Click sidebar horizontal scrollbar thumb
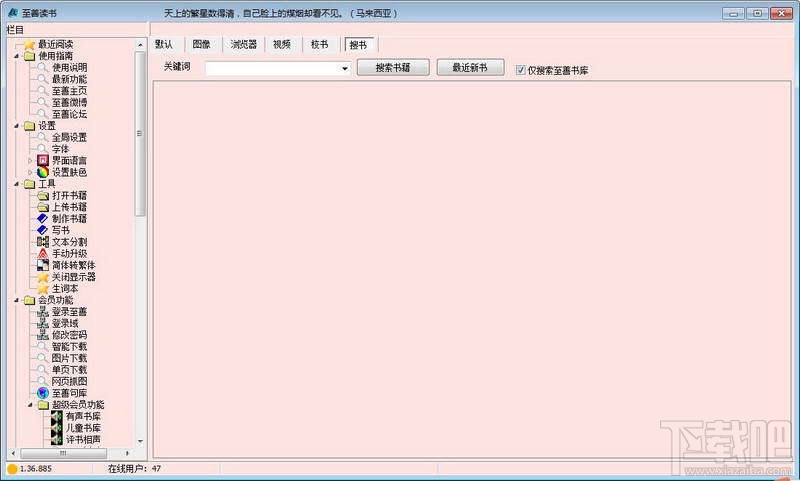The height and width of the screenshot is (481, 800). 63,453
